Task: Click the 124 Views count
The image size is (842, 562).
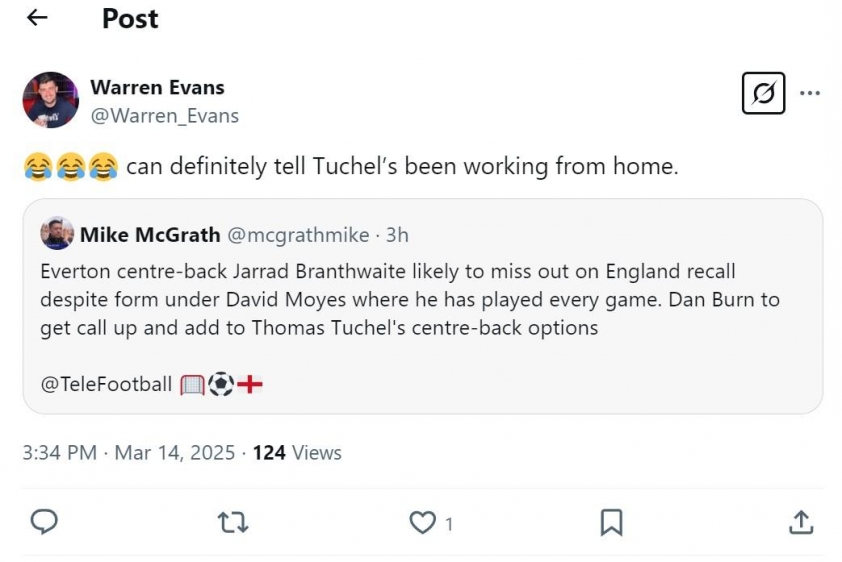Action: tap(297, 453)
